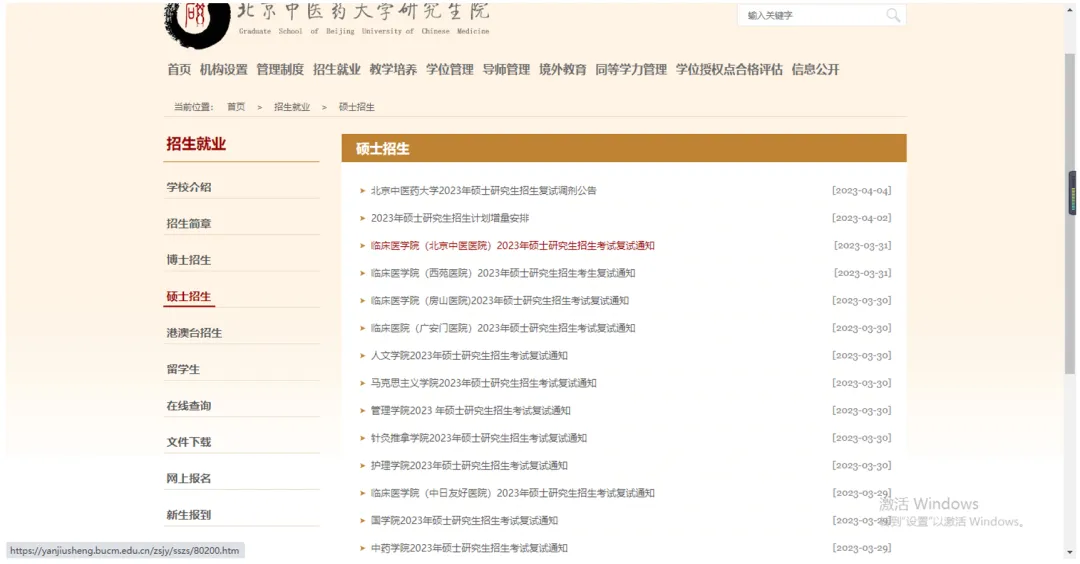Open 国学院 复试通知 link
The image size is (1080, 564).
(x=464, y=521)
